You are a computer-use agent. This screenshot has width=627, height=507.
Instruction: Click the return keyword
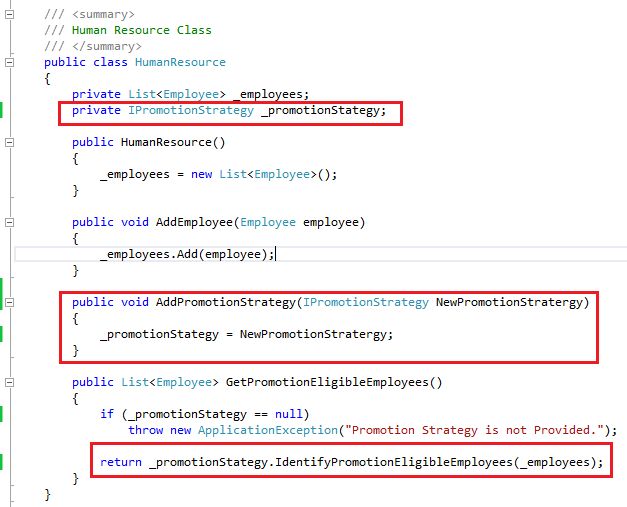point(121,462)
